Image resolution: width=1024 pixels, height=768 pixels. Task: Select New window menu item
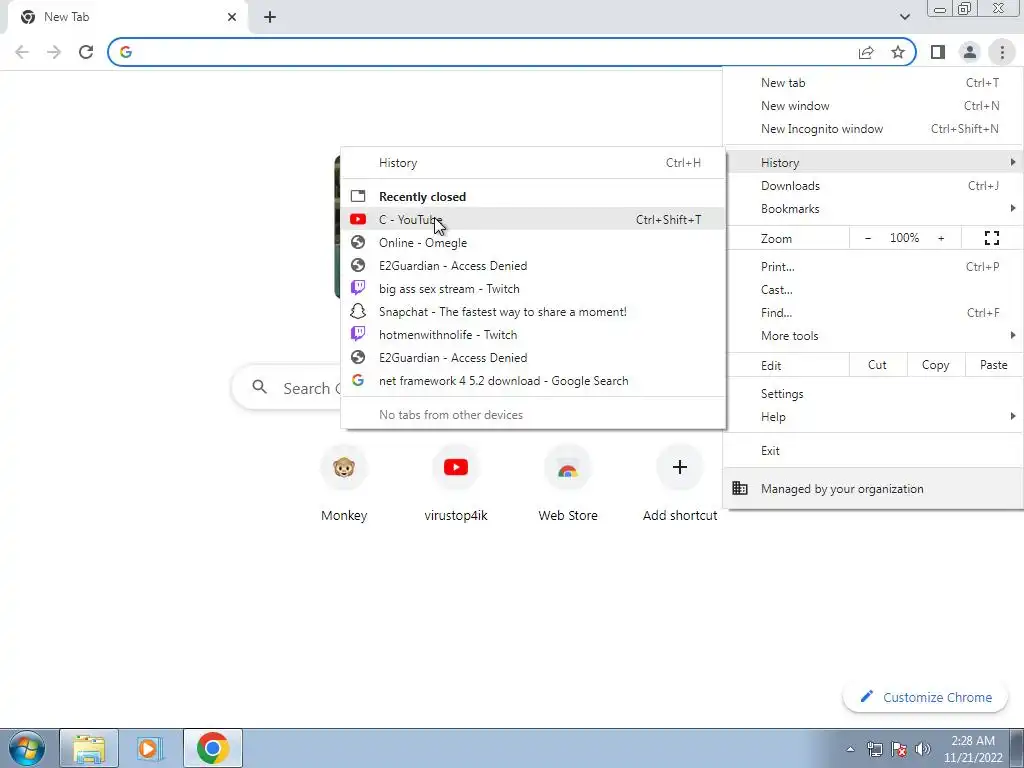pos(873,106)
